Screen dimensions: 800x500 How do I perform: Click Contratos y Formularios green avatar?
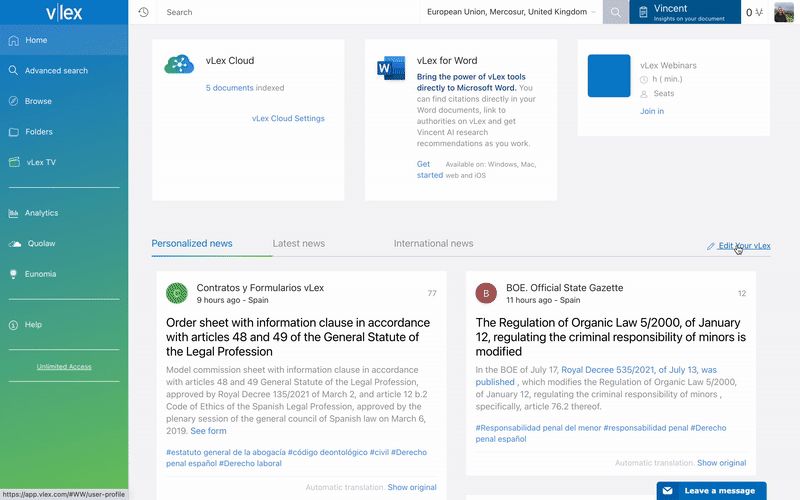tap(177, 293)
